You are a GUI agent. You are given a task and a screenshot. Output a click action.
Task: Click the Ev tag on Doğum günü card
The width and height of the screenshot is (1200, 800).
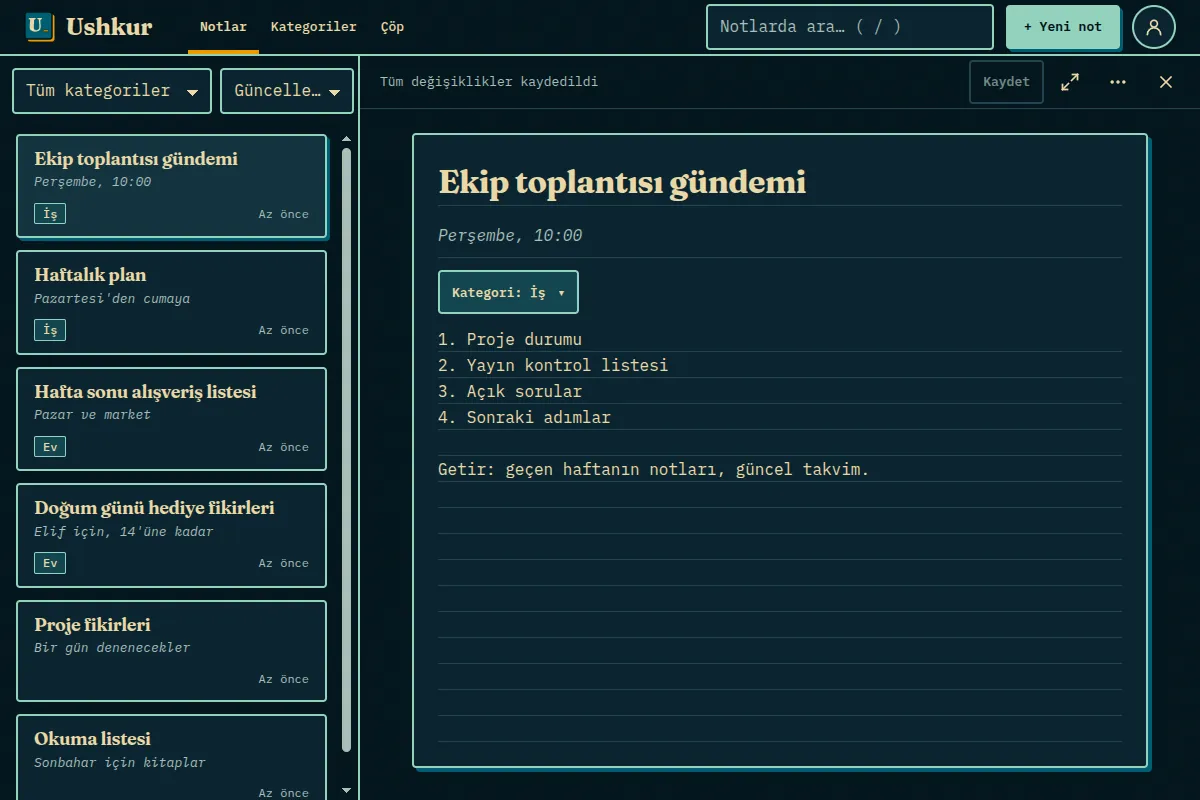(50, 563)
